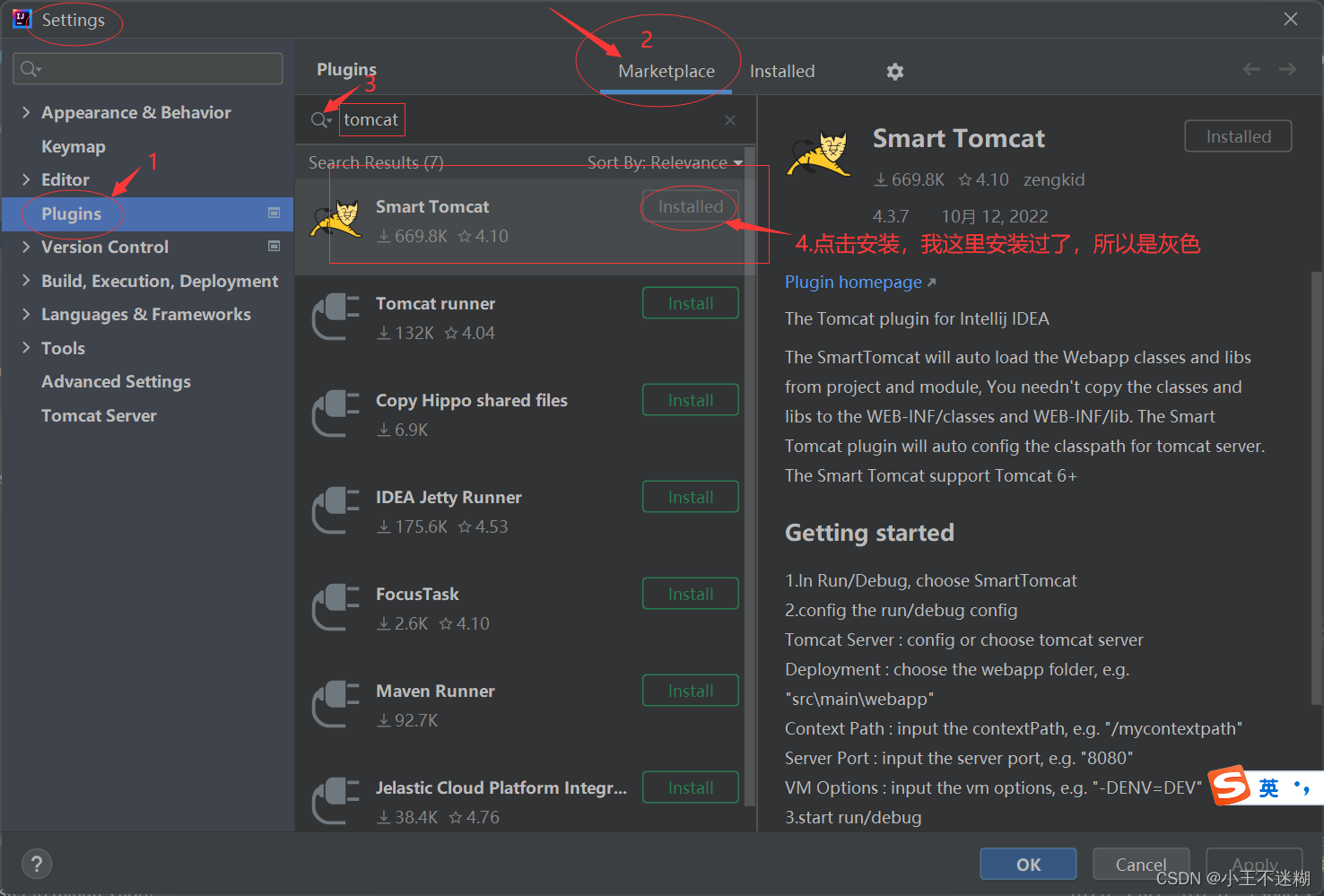Click the IntelliJ icon in the title bar

[22, 19]
